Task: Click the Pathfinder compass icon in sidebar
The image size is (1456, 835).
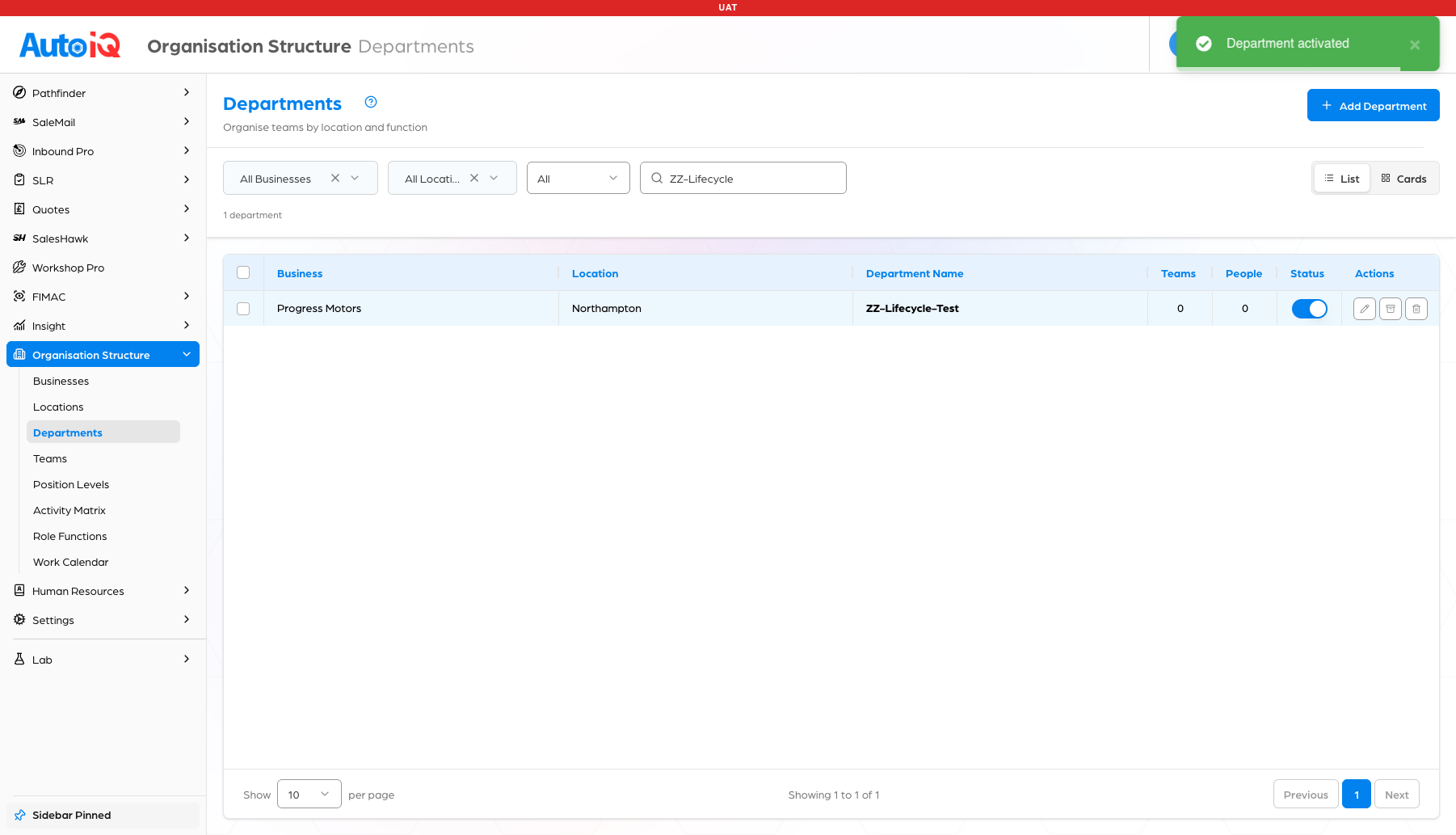Action: click(x=19, y=93)
